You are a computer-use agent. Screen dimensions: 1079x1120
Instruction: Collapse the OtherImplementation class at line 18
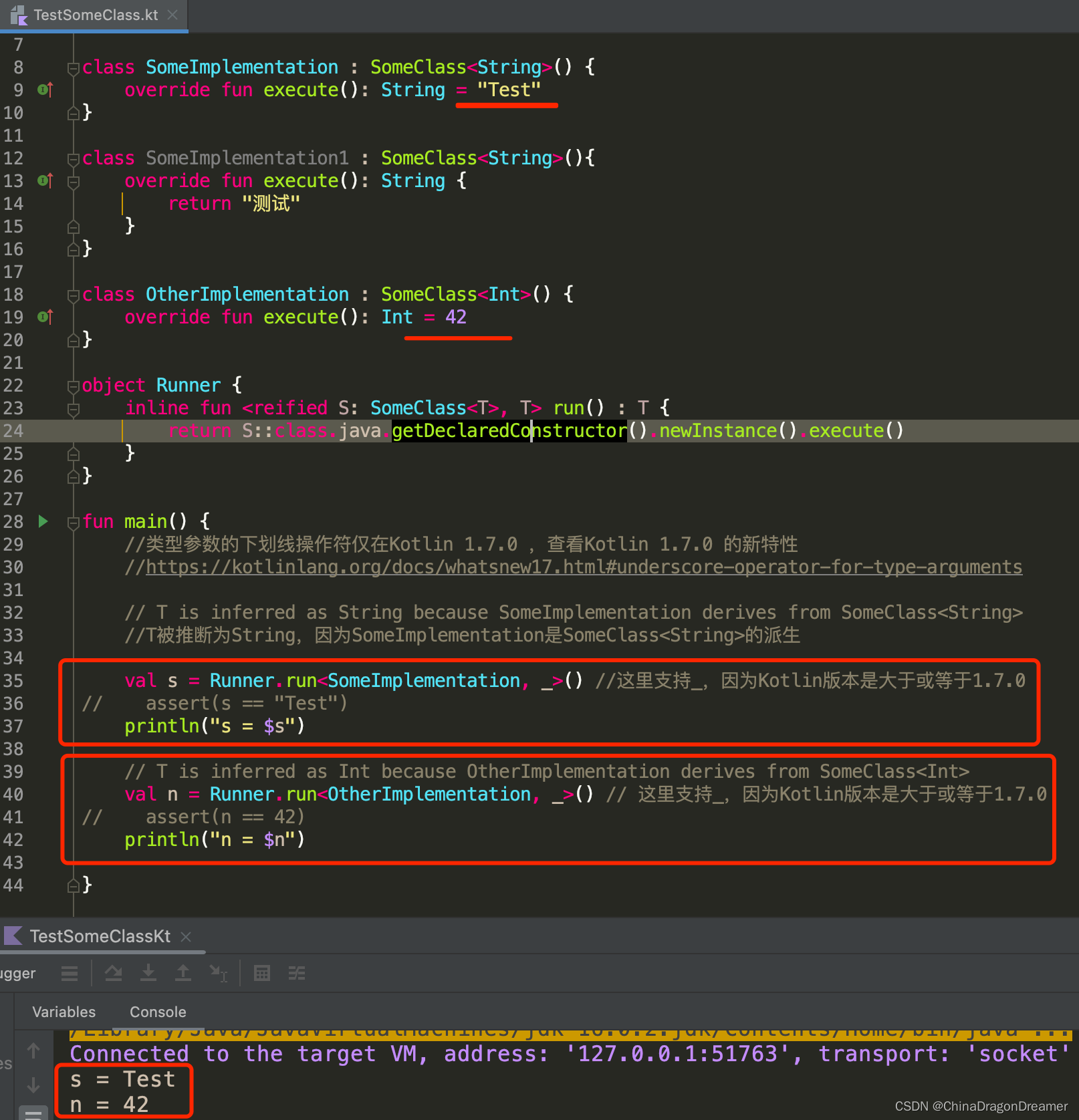pyautogui.click(x=74, y=295)
